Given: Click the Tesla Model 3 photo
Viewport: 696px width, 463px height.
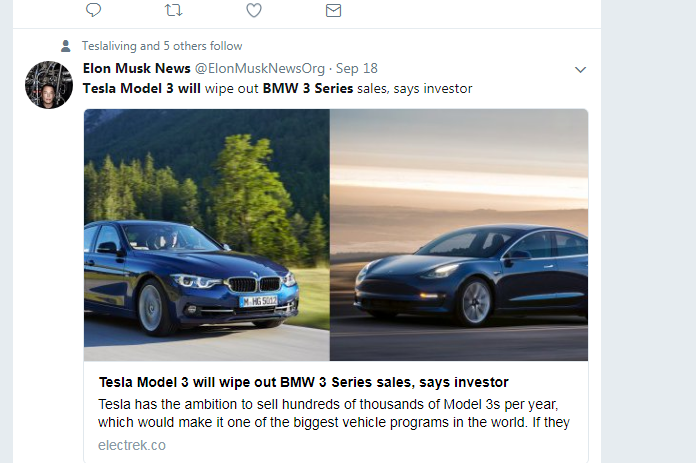Looking at the screenshot, I should 458,235.
